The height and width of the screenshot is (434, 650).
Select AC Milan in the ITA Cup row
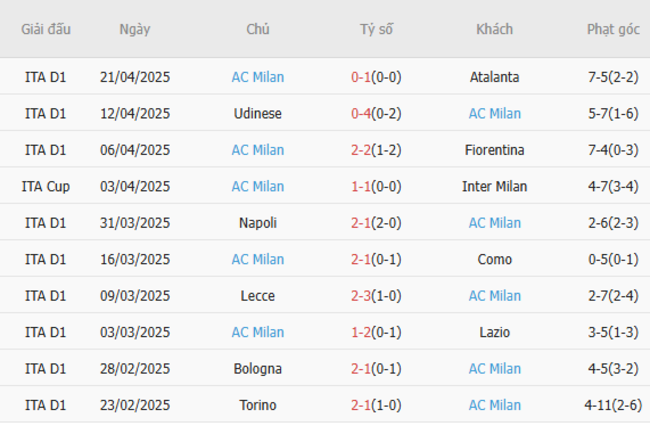tap(257, 187)
